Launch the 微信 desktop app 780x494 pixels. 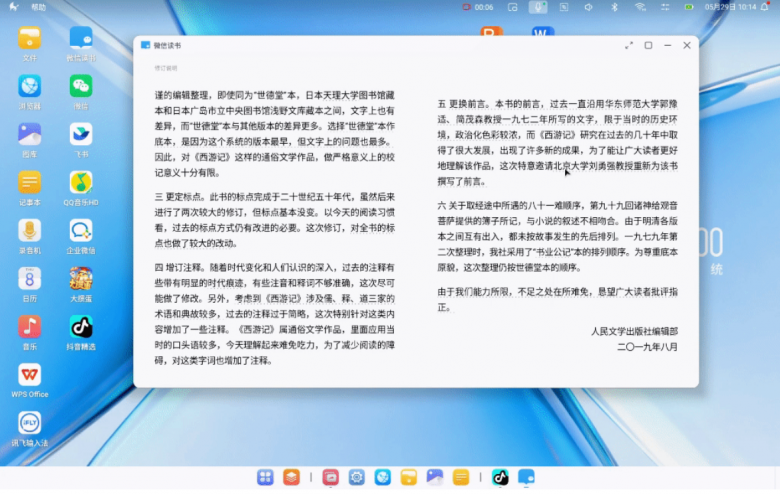click(81, 86)
